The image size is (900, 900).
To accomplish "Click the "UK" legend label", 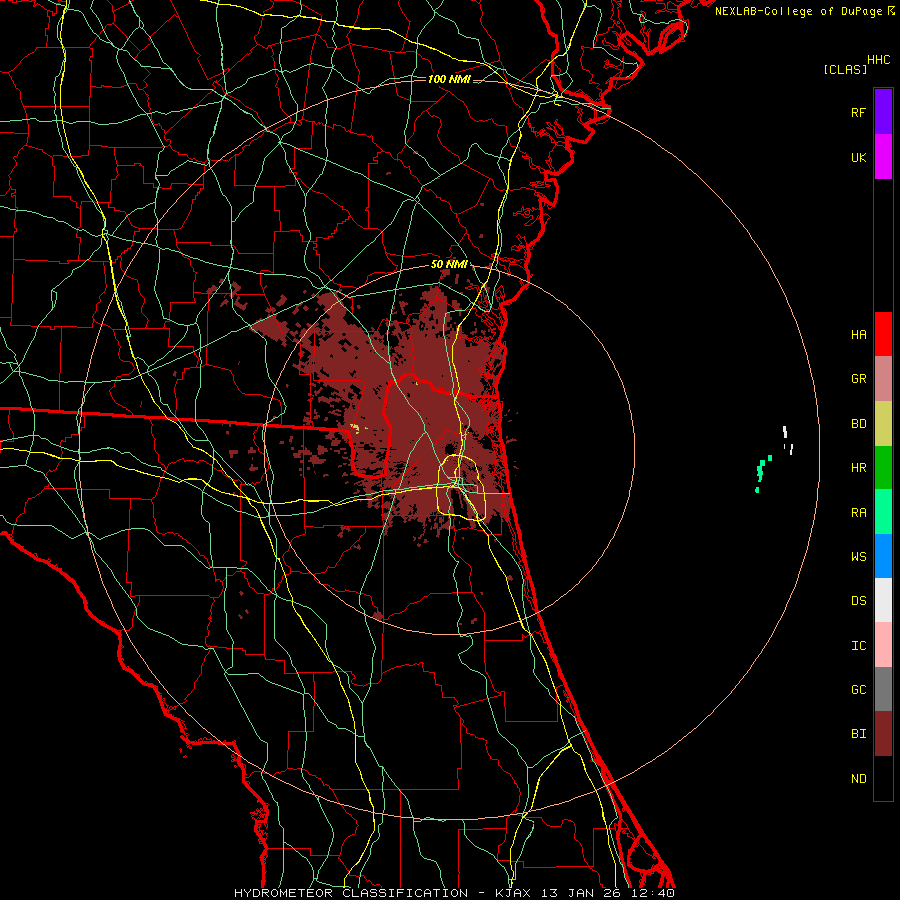I will click(858, 157).
